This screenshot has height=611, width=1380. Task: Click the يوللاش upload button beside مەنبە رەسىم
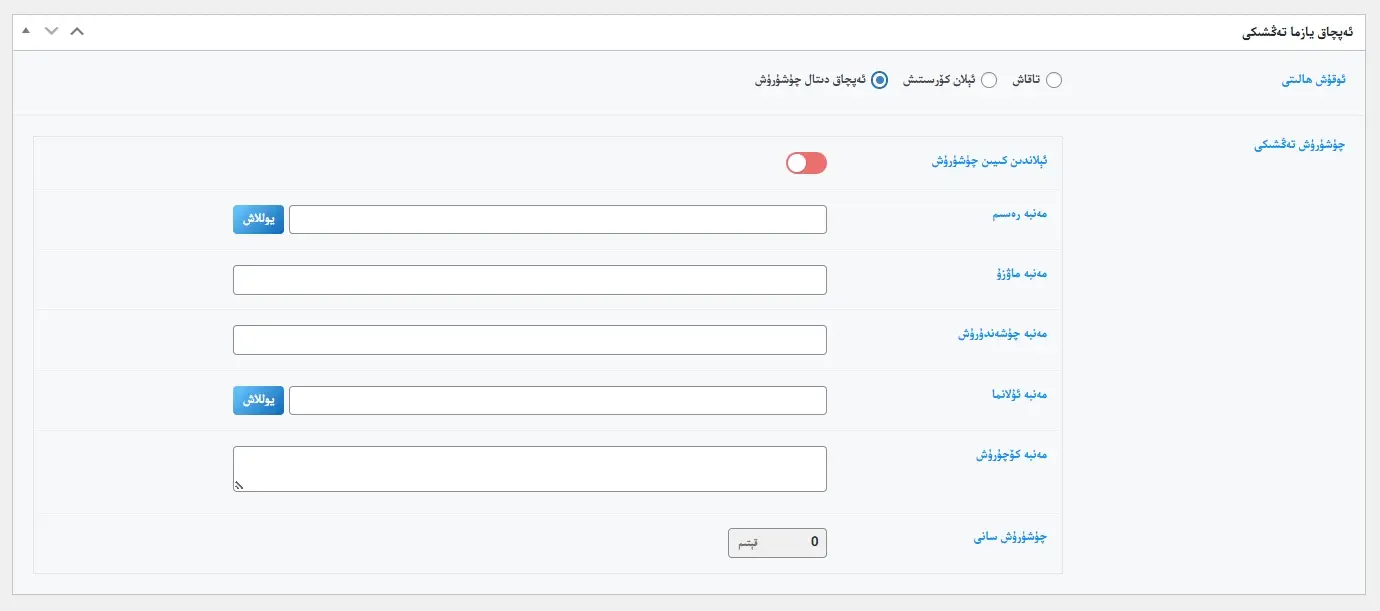[x=258, y=219]
